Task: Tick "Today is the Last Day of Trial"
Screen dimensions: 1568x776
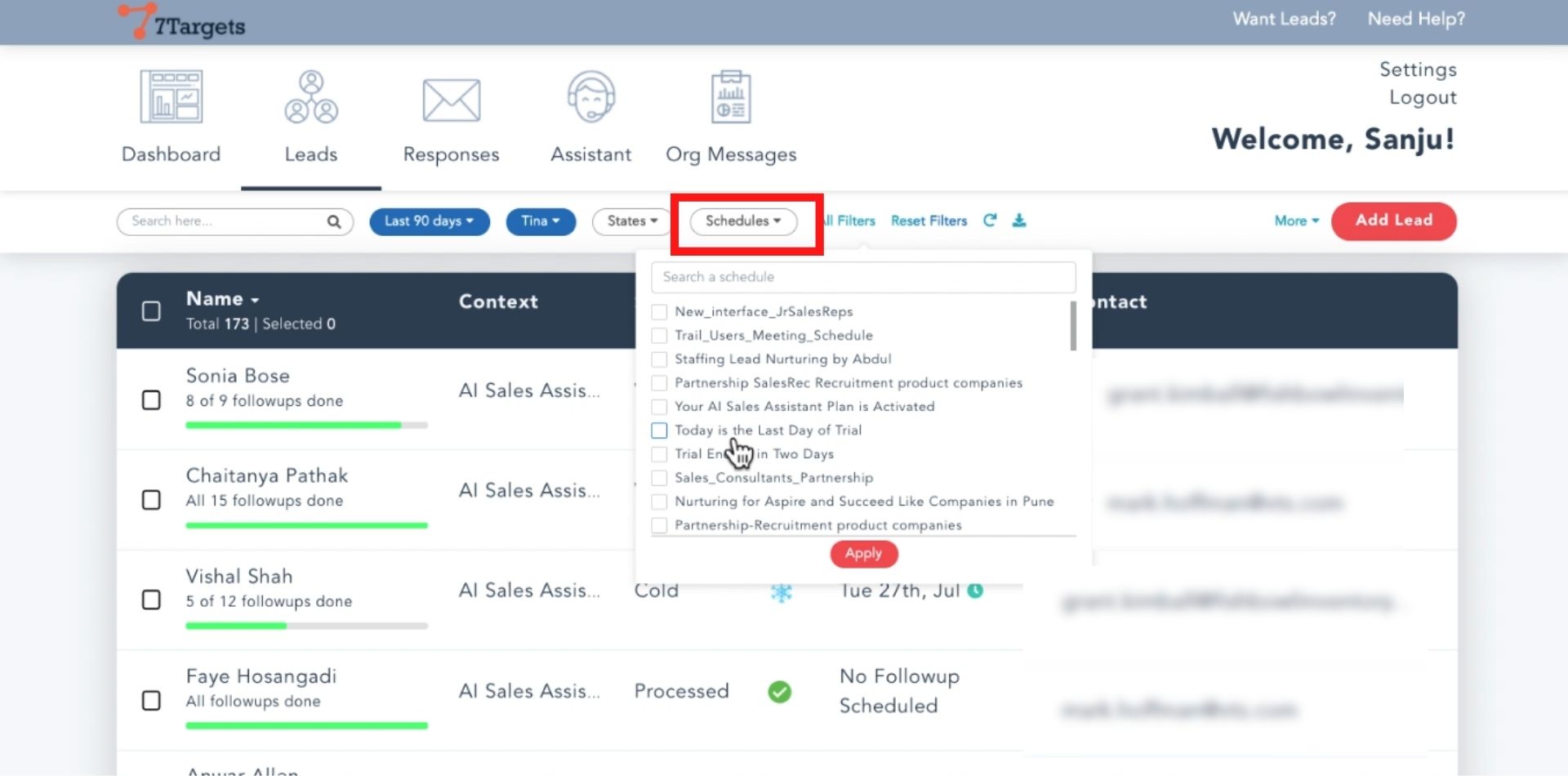Action: 659,430
